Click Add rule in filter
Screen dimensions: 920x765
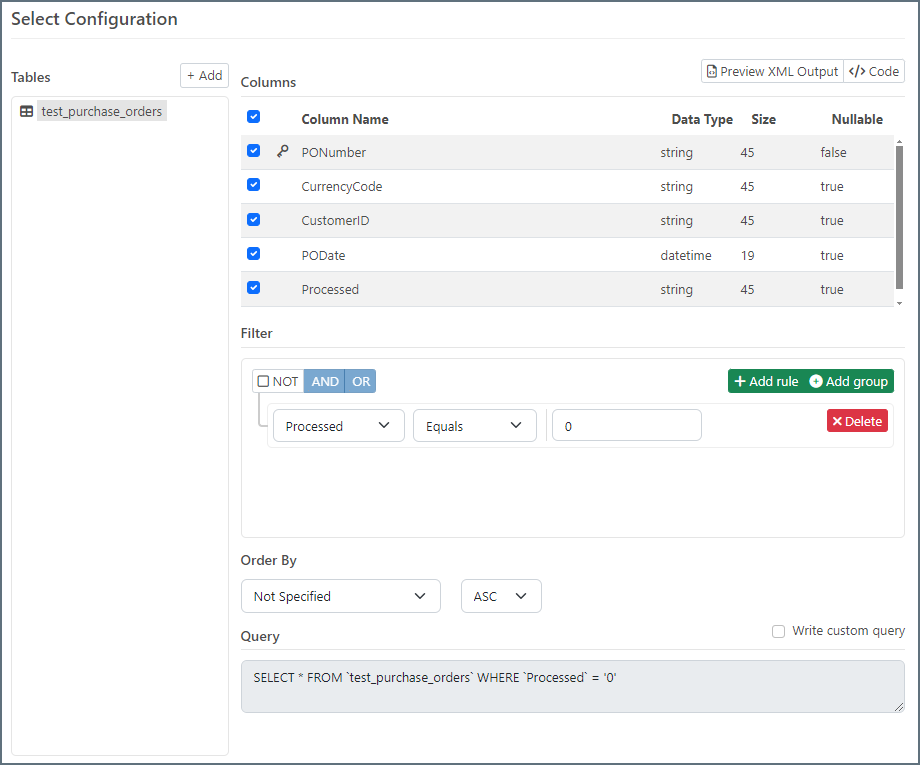[x=766, y=381]
